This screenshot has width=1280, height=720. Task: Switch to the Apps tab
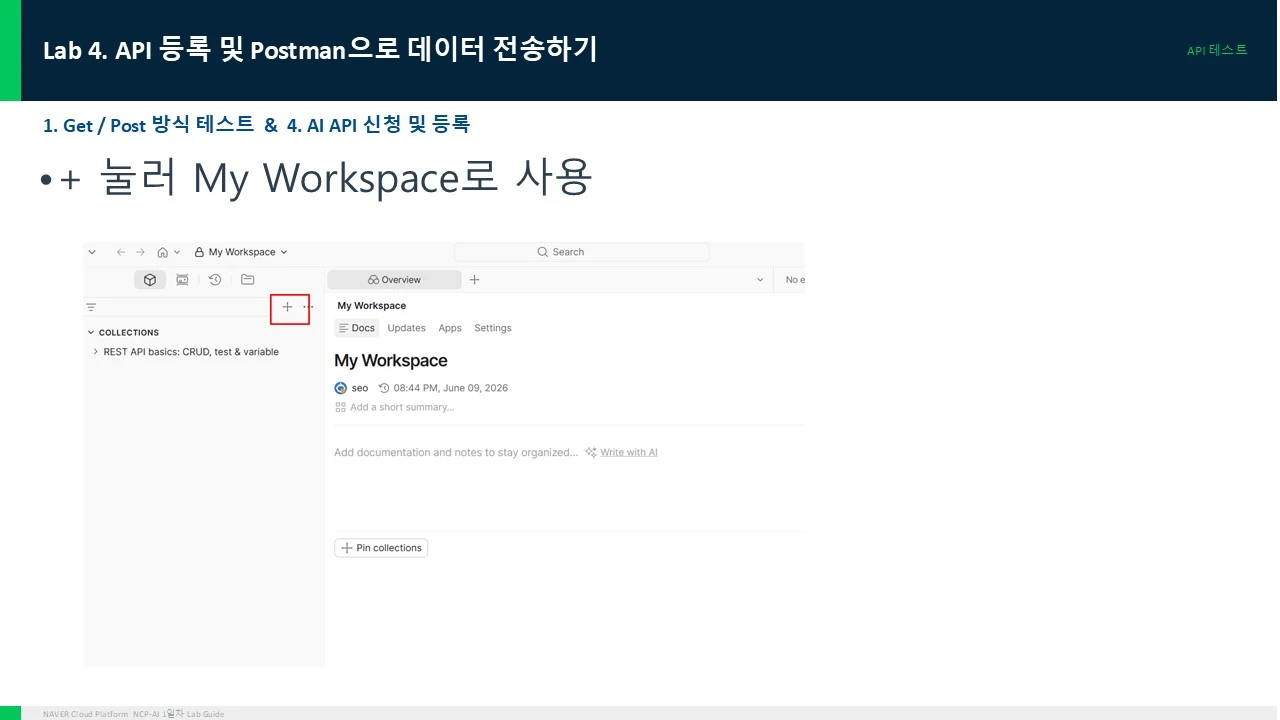pyautogui.click(x=450, y=328)
